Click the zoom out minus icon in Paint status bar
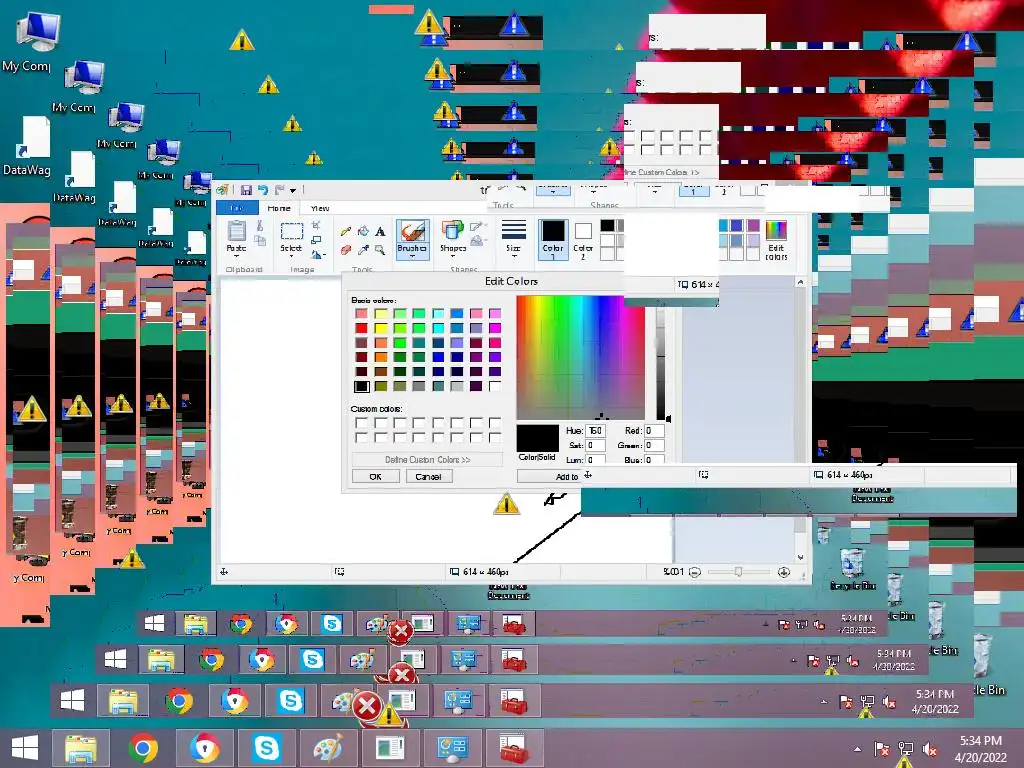The image size is (1024, 768). (695, 572)
